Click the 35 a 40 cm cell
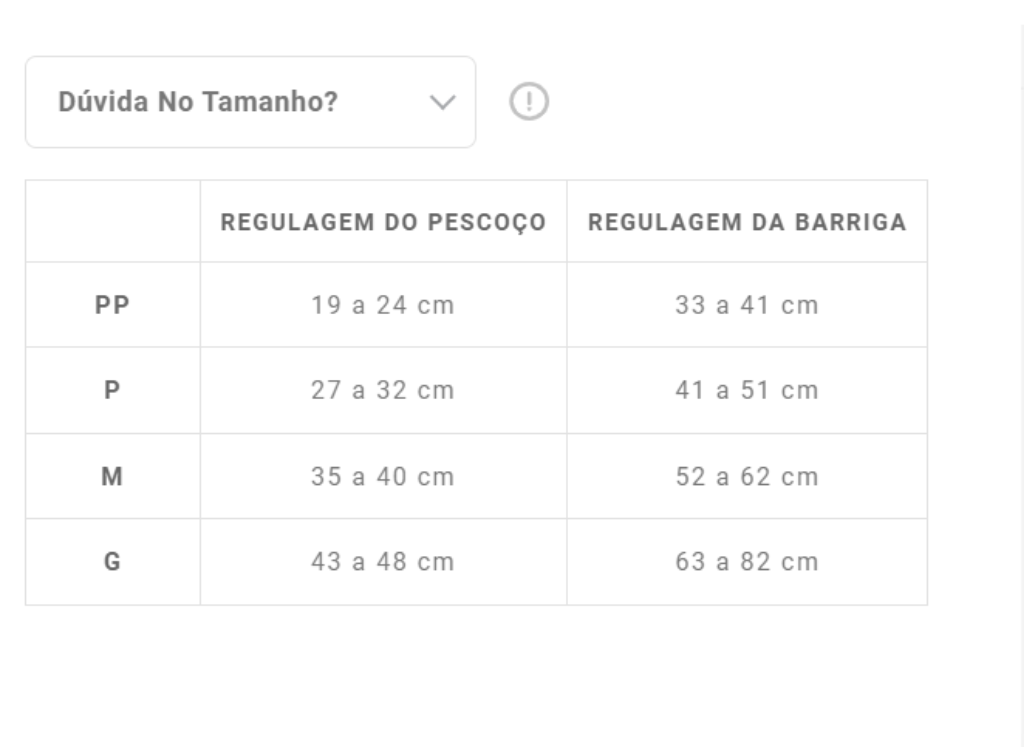 [384, 476]
